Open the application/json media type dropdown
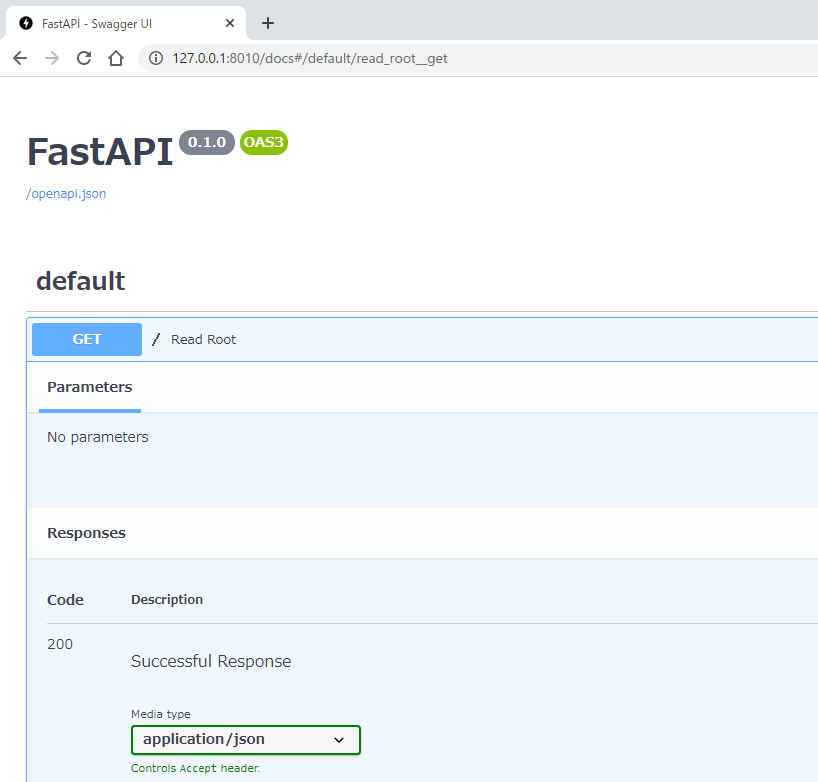The height and width of the screenshot is (782, 818). (246, 739)
